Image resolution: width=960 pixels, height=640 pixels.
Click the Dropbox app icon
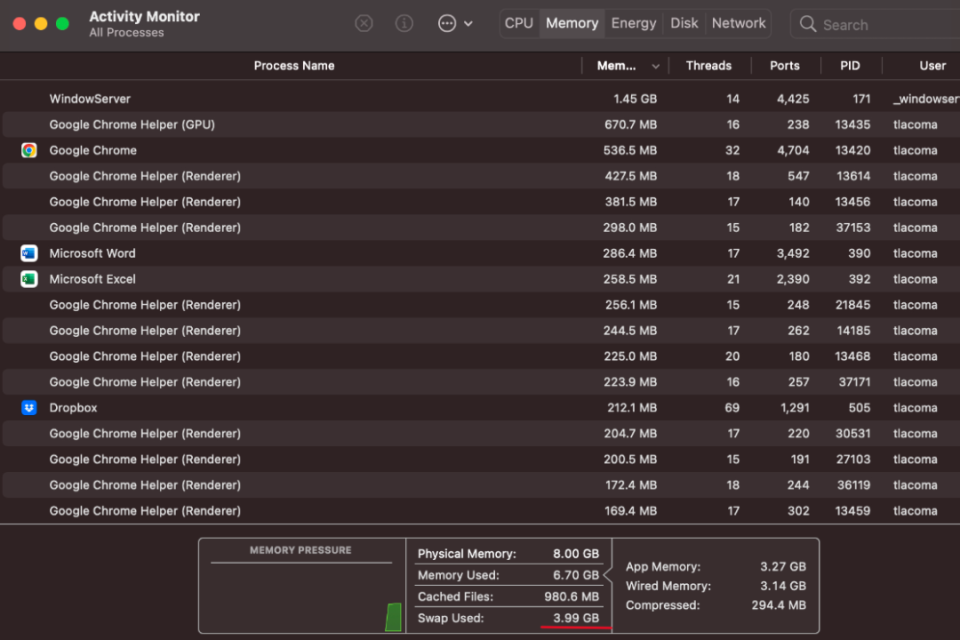pos(29,407)
